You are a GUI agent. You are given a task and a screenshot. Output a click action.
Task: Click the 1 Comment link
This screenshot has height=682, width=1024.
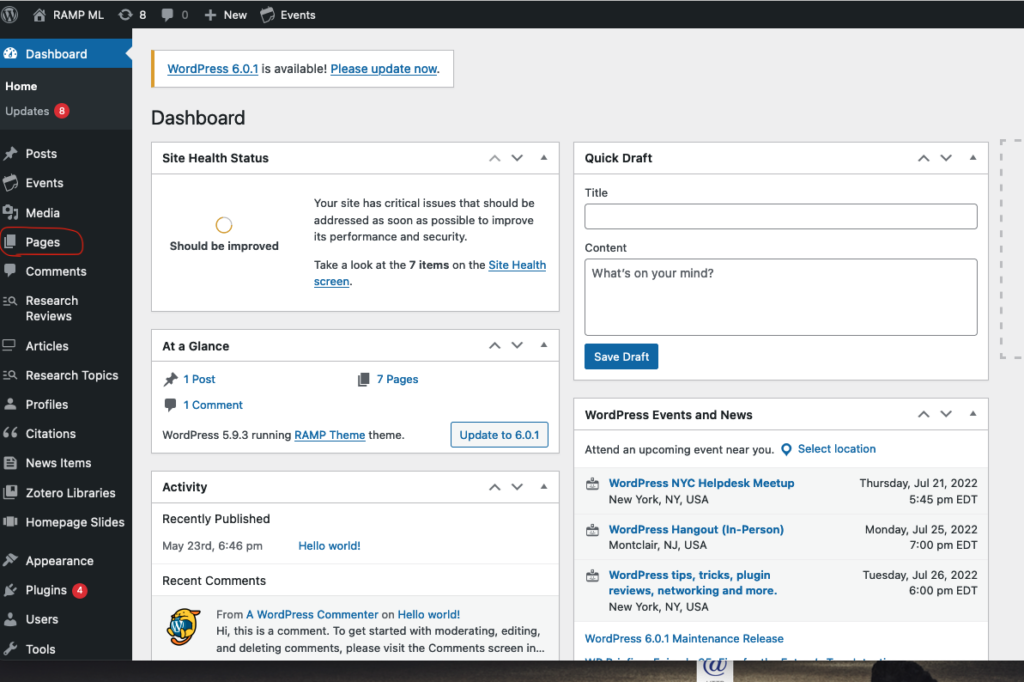[213, 405]
